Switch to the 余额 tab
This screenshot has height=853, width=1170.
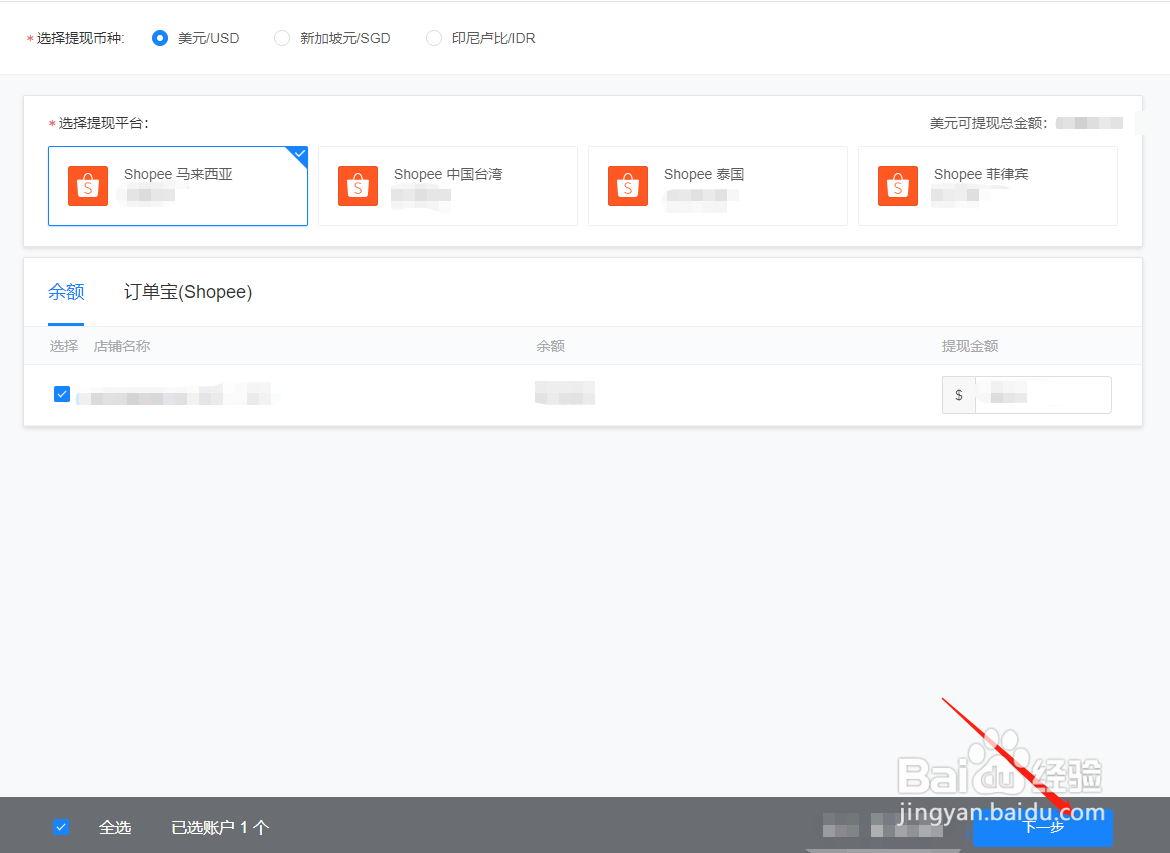pos(66,292)
